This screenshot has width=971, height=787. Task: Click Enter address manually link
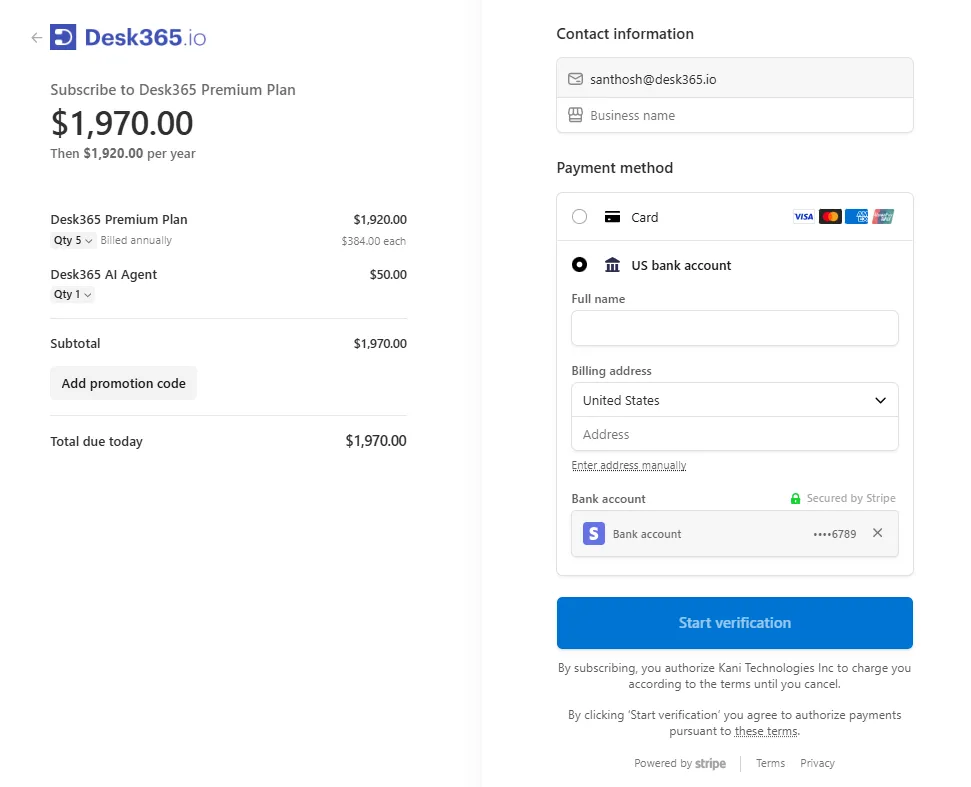pos(628,466)
